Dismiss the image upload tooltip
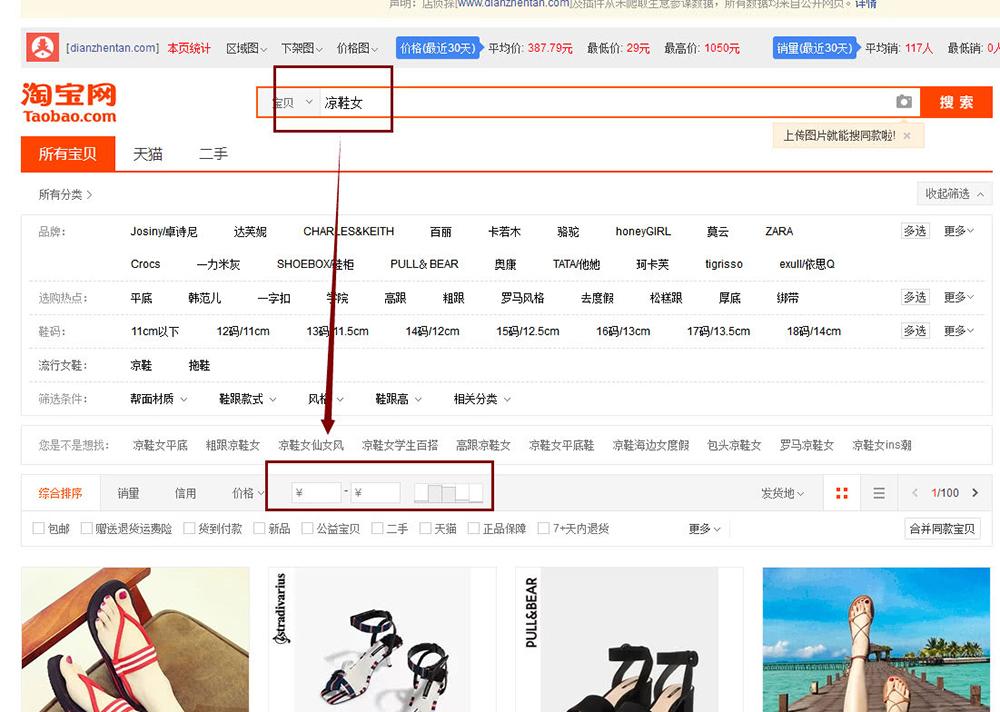 click(x=907, y=135)
